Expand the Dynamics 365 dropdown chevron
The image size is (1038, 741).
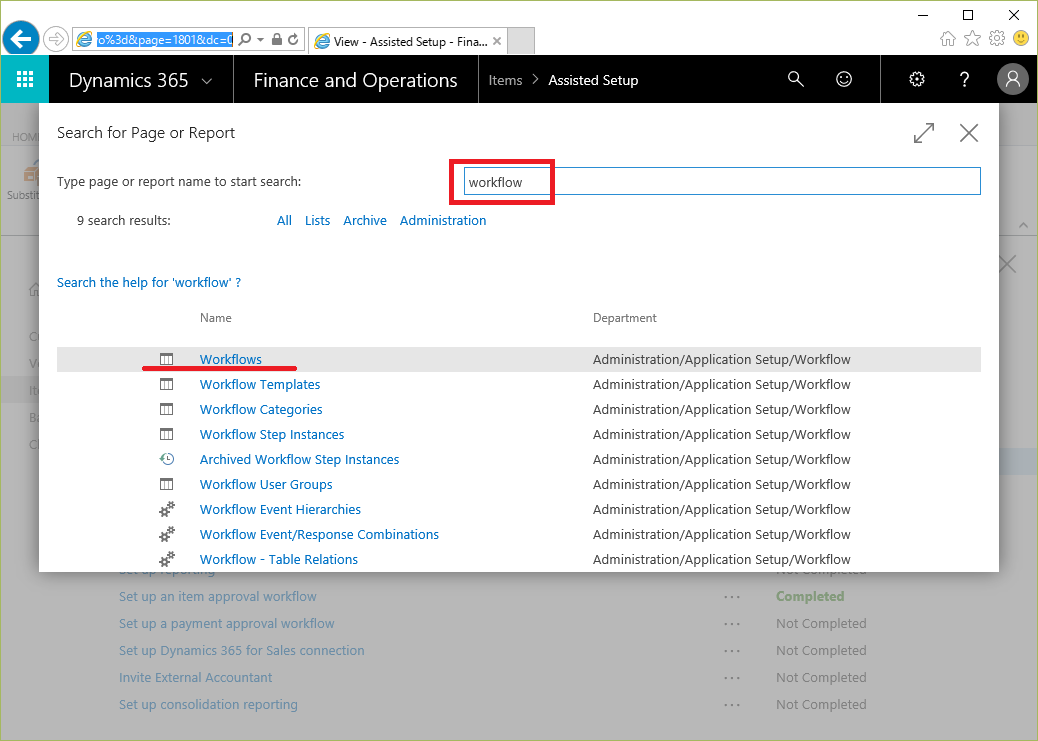tap(207, 81)
